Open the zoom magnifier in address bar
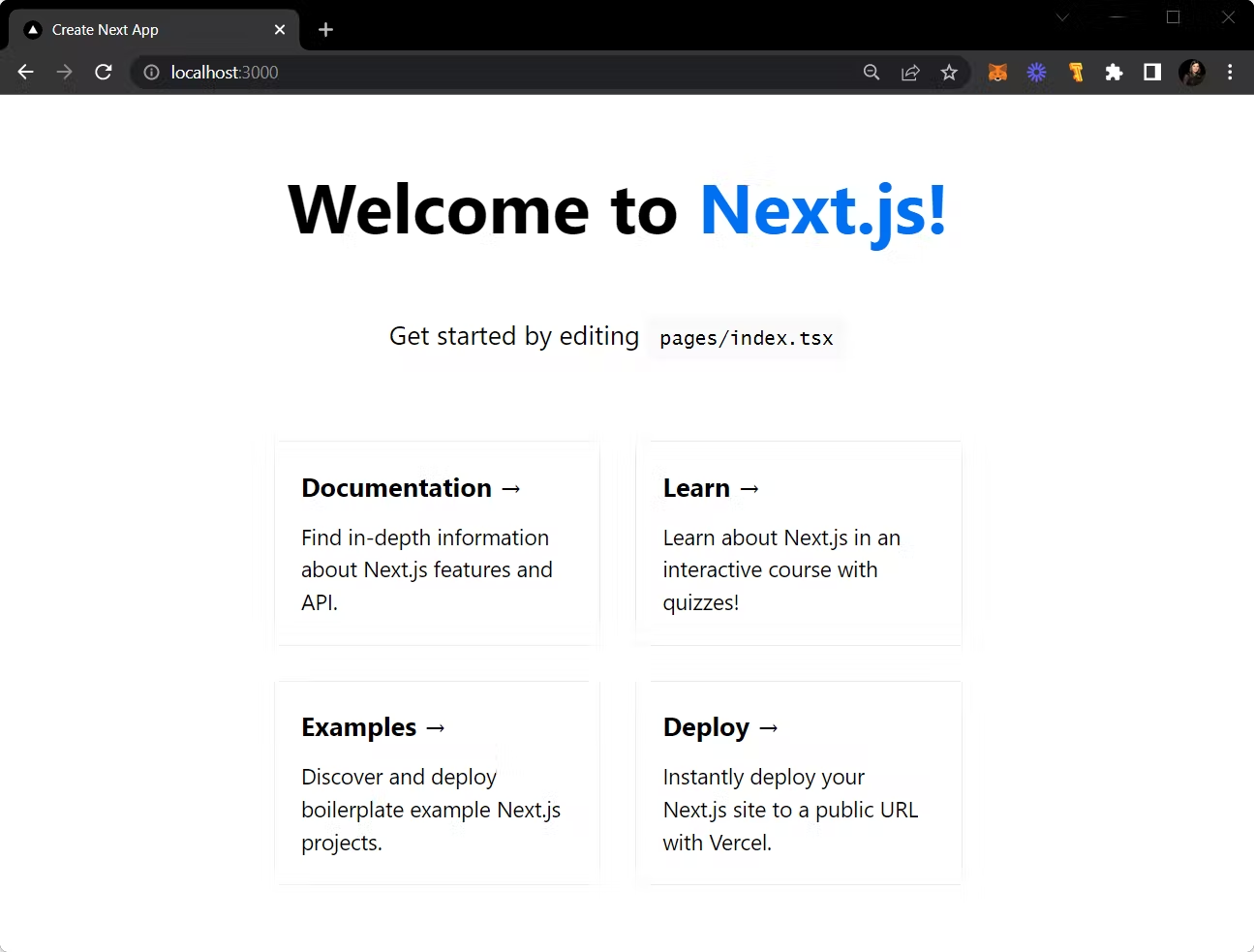Viewport: 1254px width, 952px height. [872, 72]
